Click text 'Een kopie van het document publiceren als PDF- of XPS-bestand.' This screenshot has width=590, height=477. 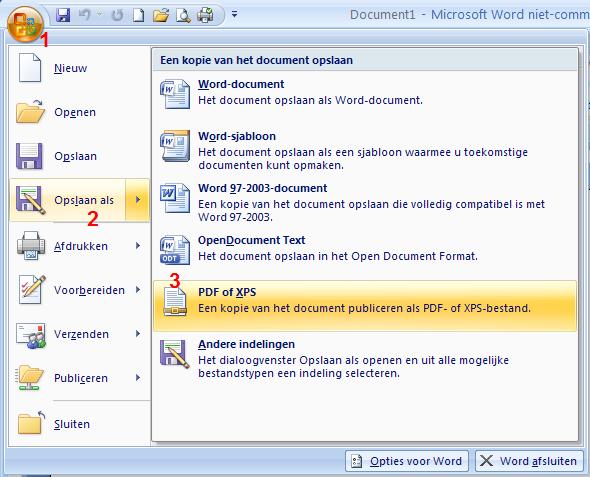(364, 308)
